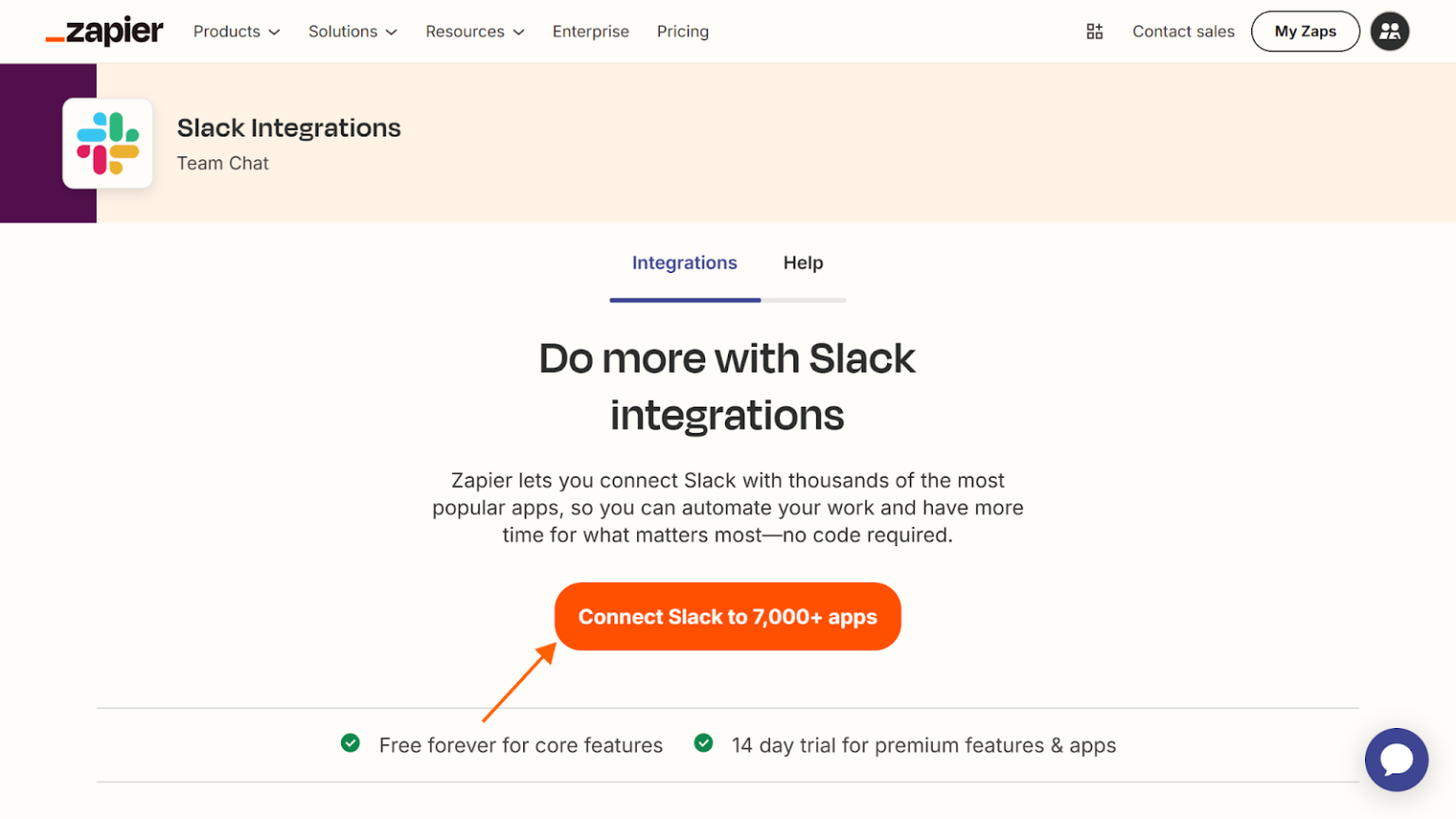Open the Solutions menu
This screenshot has width=1456, height=819.
point(352,31)
